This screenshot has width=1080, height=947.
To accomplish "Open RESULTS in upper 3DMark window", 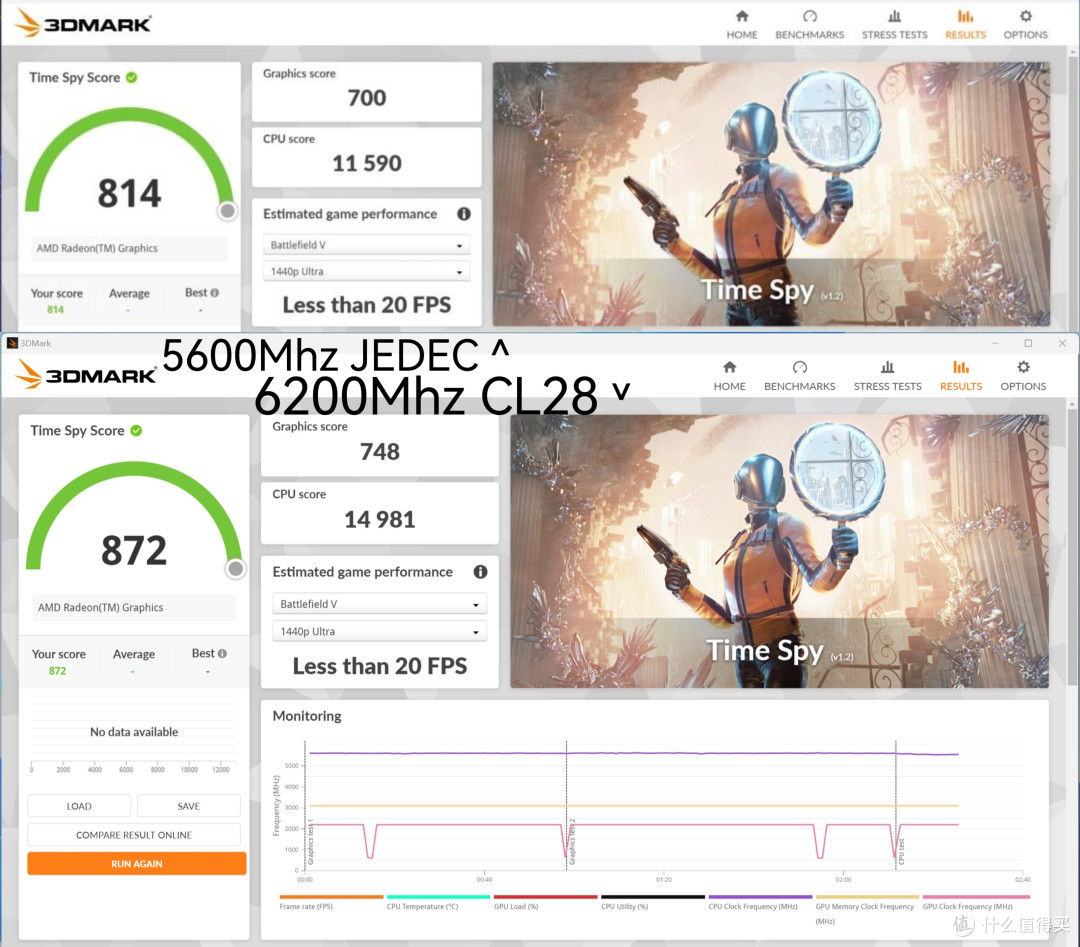I will coord(965,25).
